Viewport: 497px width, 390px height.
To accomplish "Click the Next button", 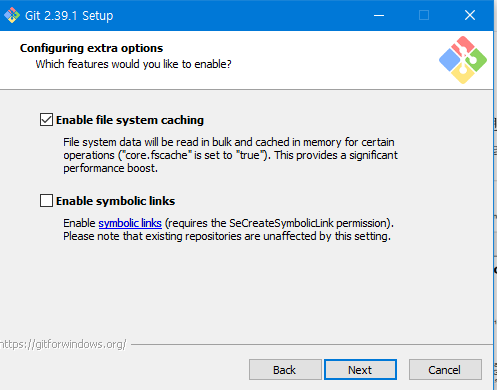I will pos(360,369).
